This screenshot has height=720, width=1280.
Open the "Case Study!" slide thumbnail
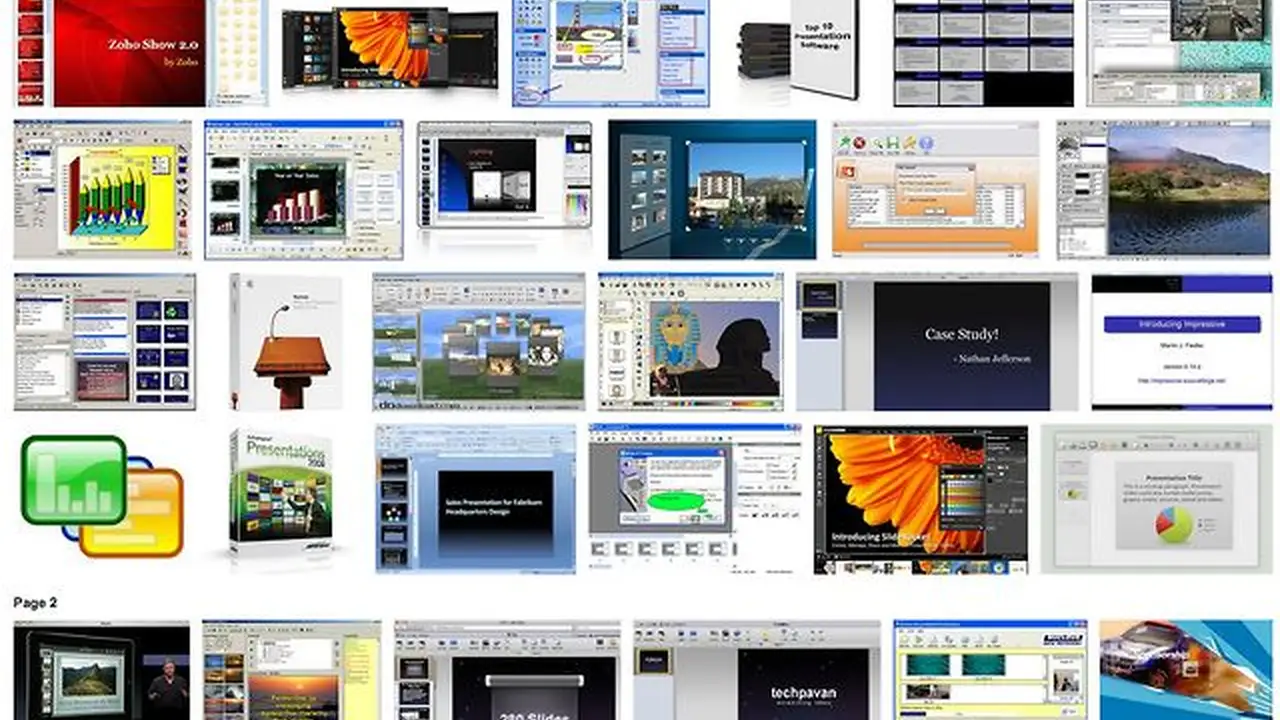point(937,342)
